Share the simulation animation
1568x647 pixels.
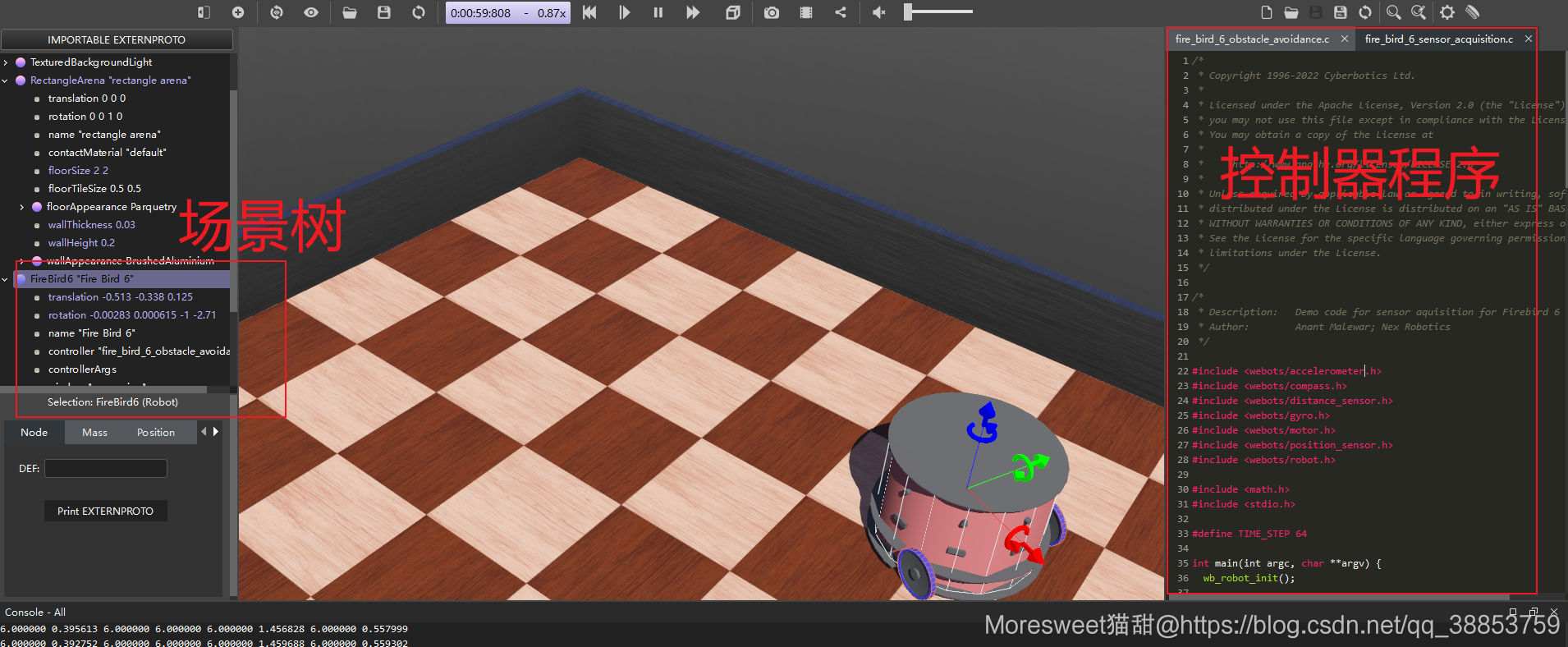point(841,12)
